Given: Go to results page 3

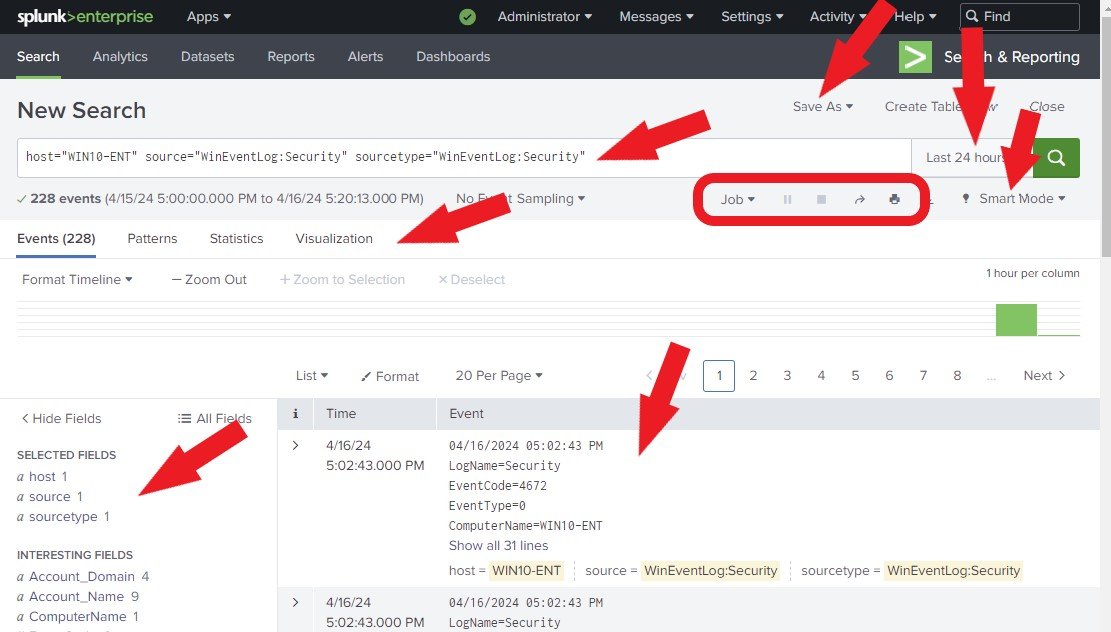Looking at the screenshot, I should (x=787, y=376).
